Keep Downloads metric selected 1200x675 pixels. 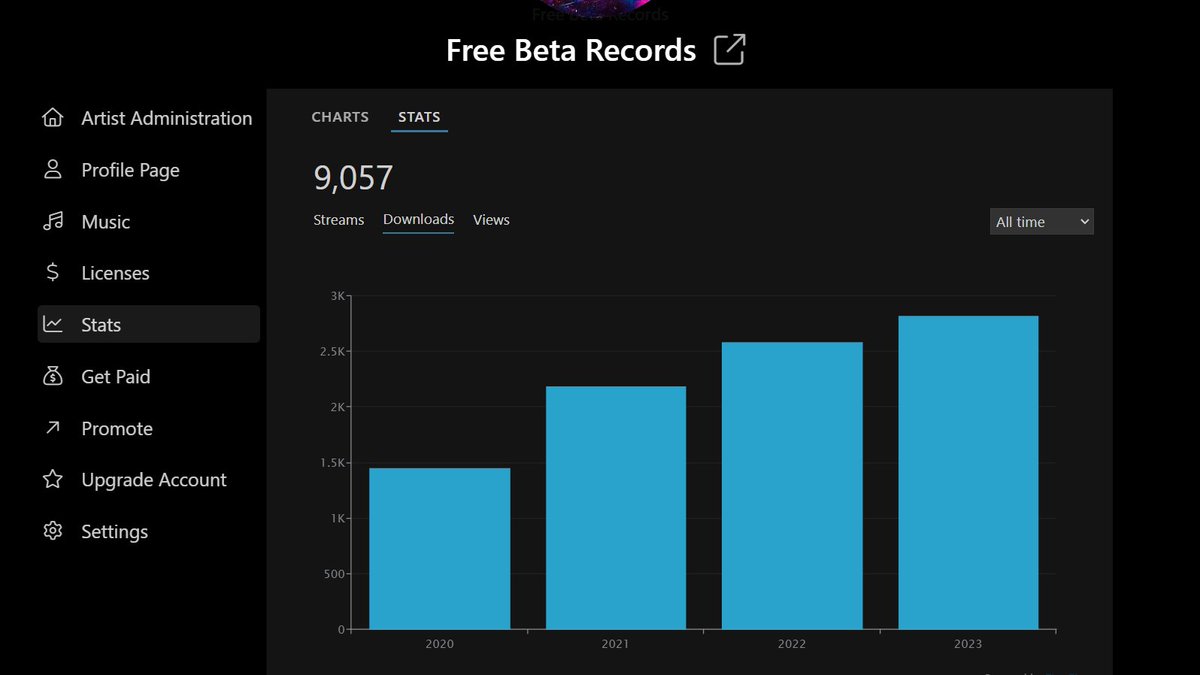tap(418, 219)
